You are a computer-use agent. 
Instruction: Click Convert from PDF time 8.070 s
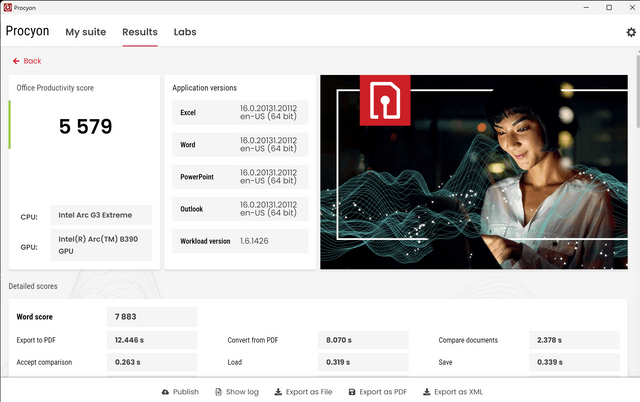(363, 340)
